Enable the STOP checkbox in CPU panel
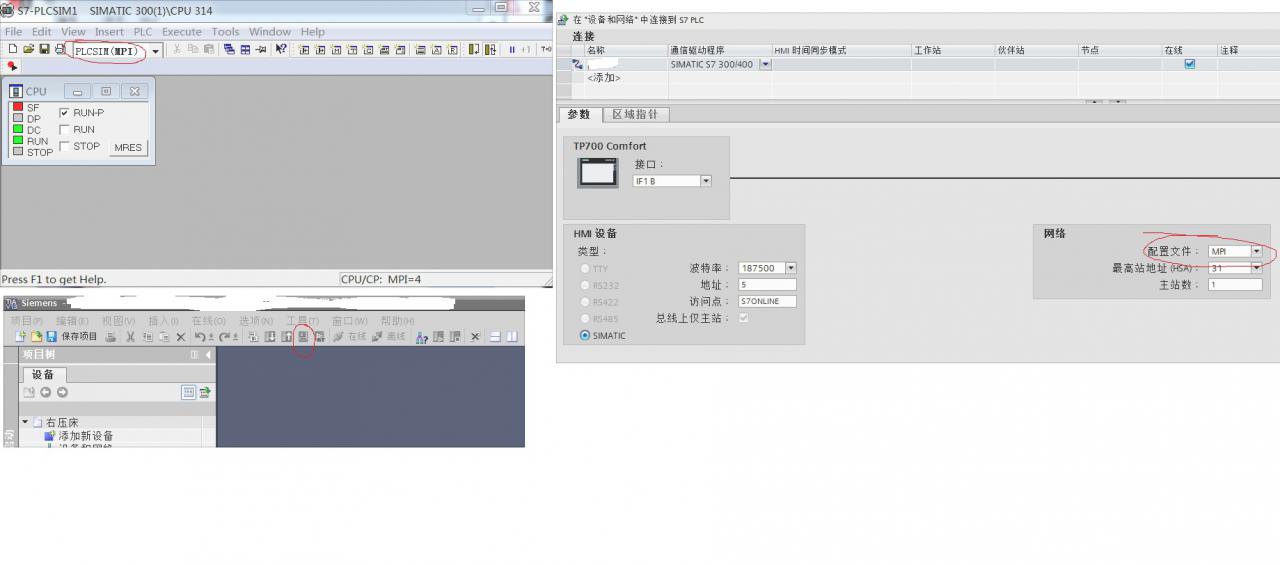 (x=65, y=147)
